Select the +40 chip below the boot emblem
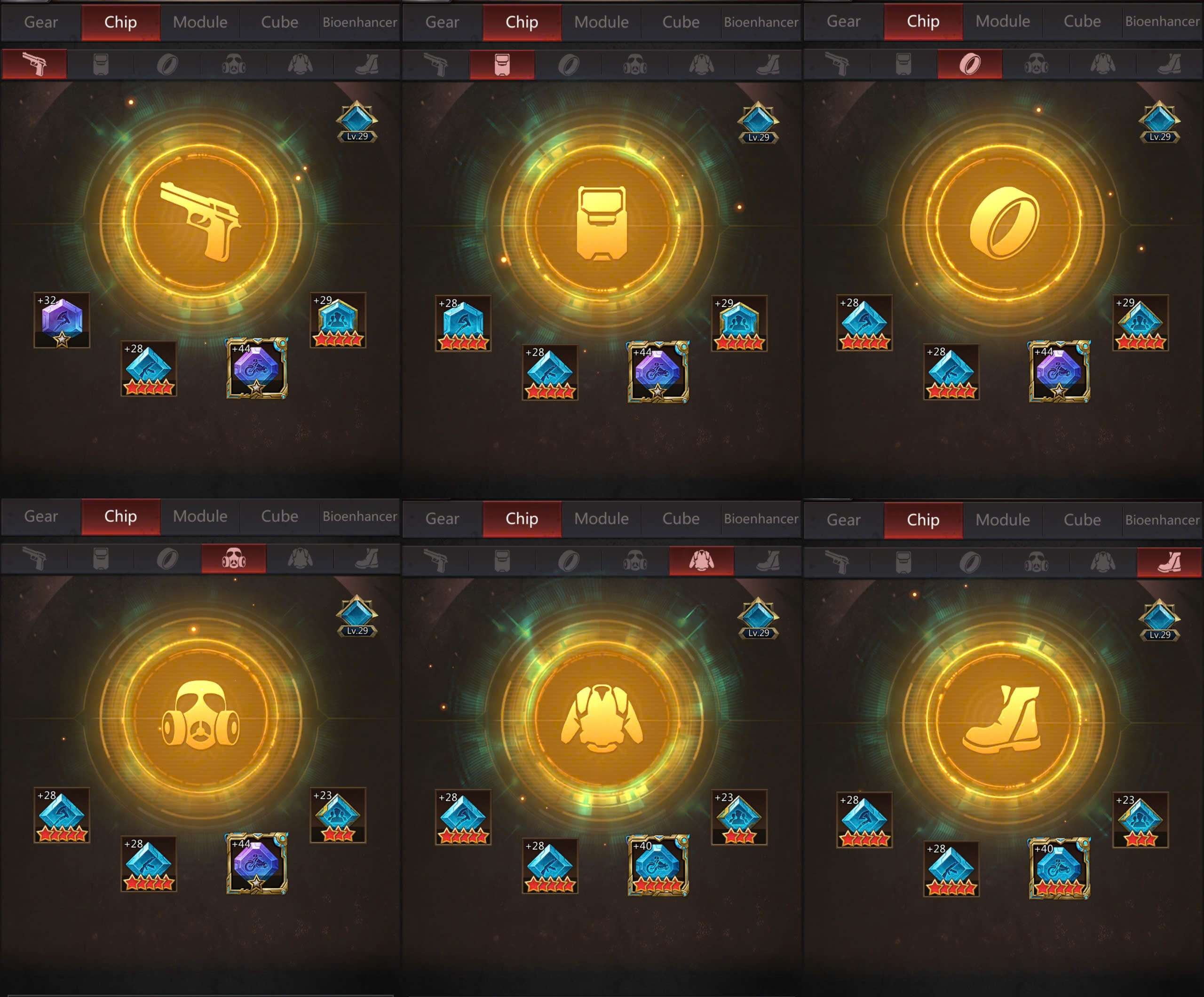The height and width of the screenshot is (997, 1204). click(1060, 868)
